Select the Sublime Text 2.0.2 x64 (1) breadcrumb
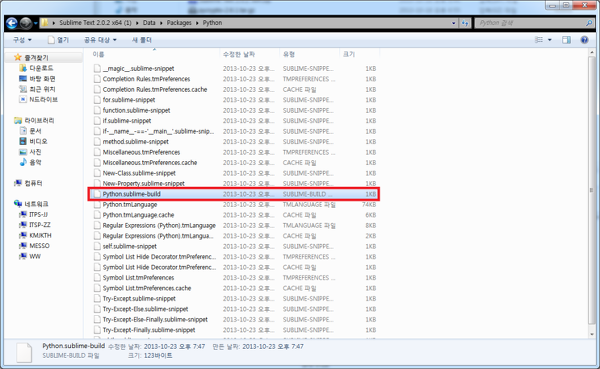This screenshot has height=369, width=600. coord(95,23)
